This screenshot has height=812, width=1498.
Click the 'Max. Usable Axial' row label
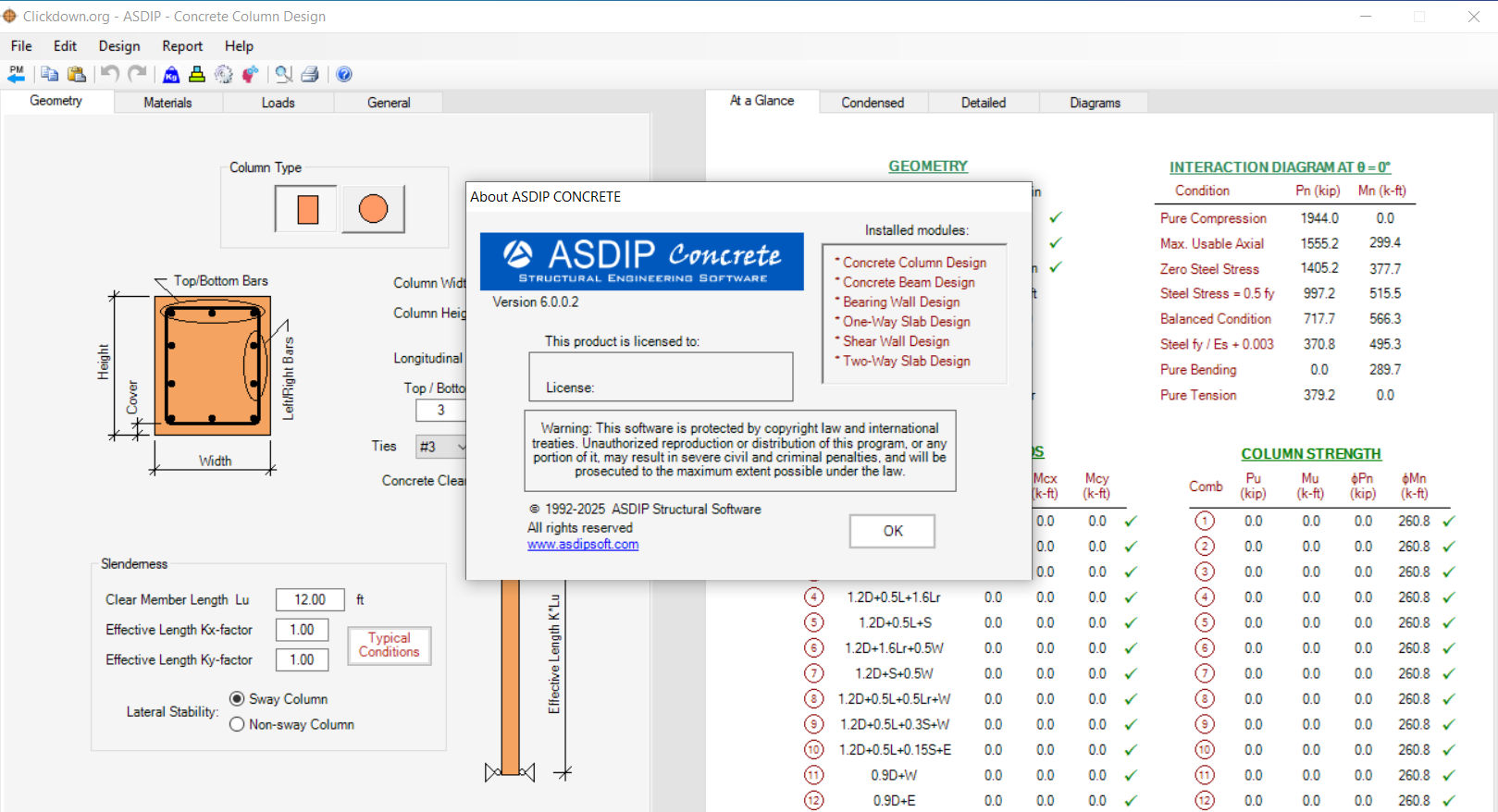(1212, 243)
